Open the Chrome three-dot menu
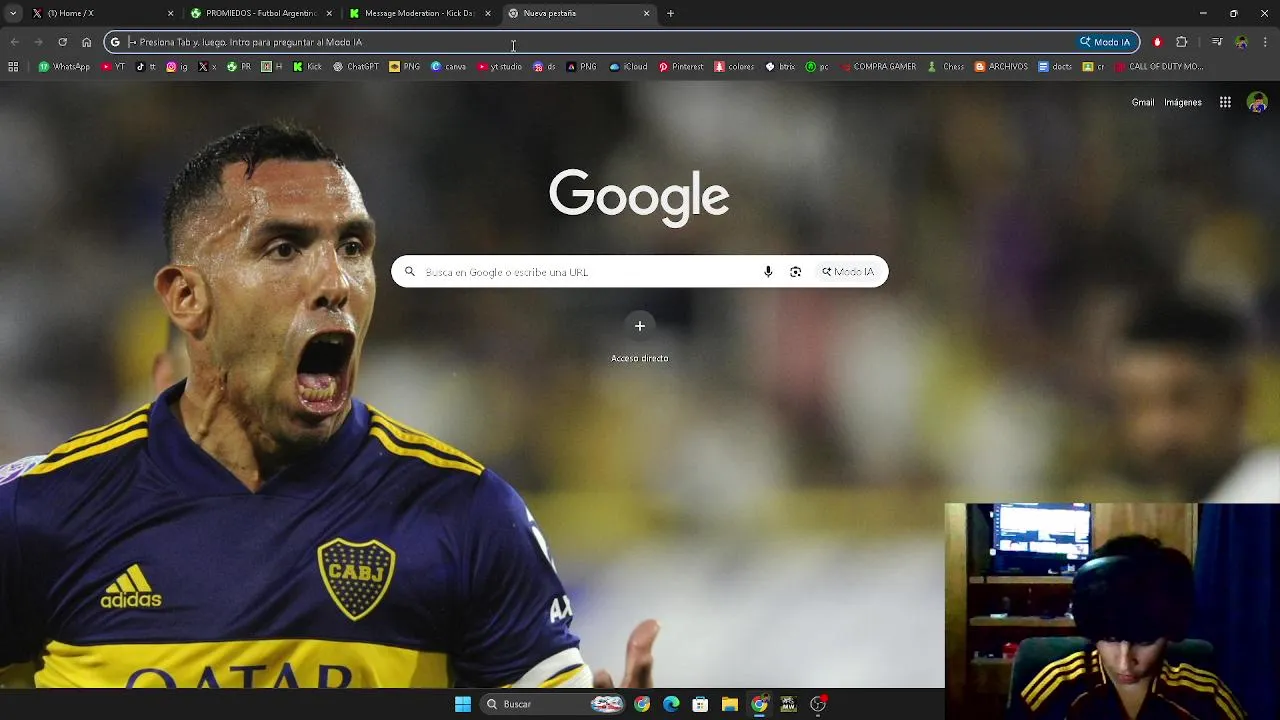Viewport: 1280px width, 720px height. (1266, 42)
